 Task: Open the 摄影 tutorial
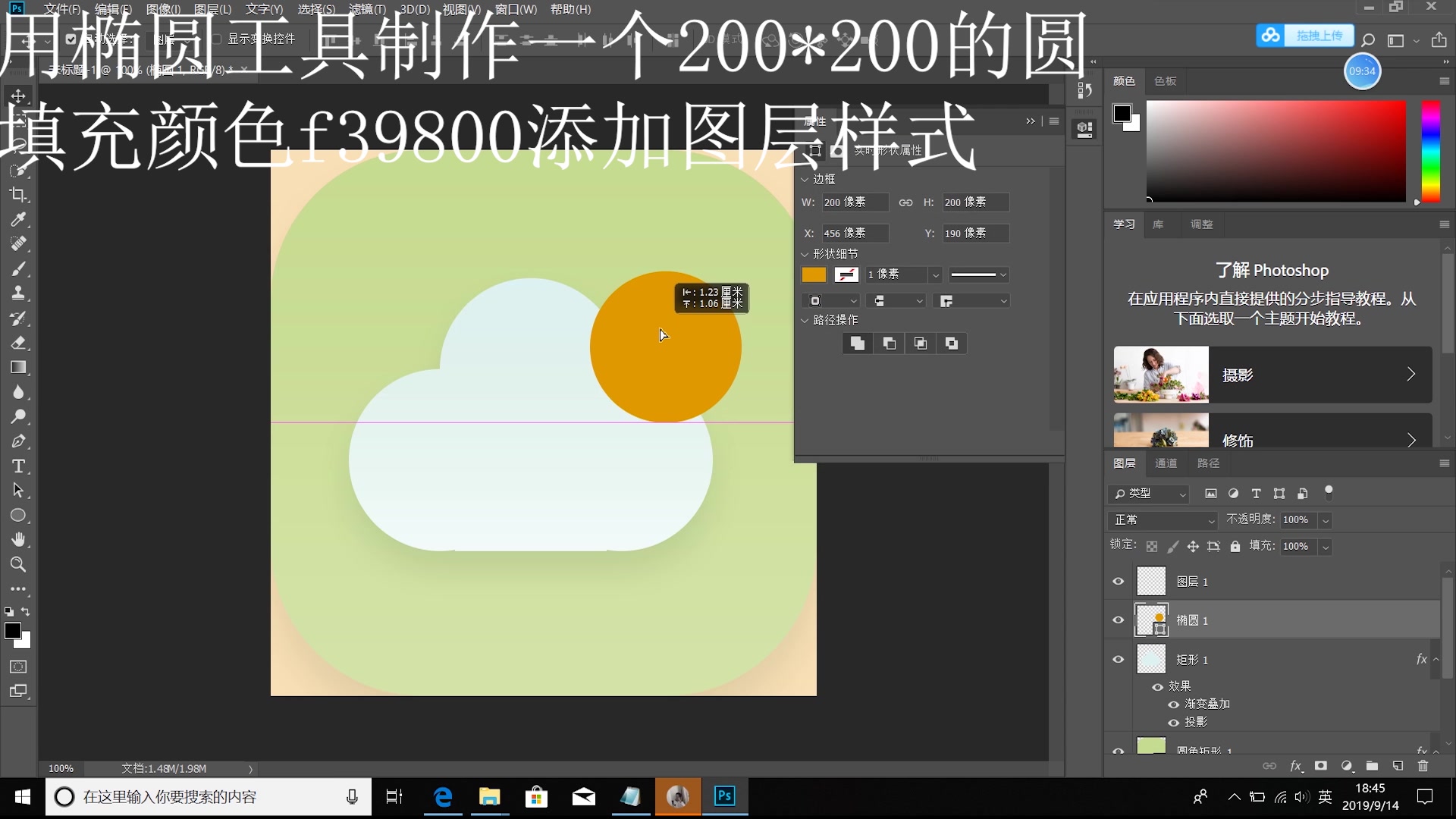[1272, 375]
